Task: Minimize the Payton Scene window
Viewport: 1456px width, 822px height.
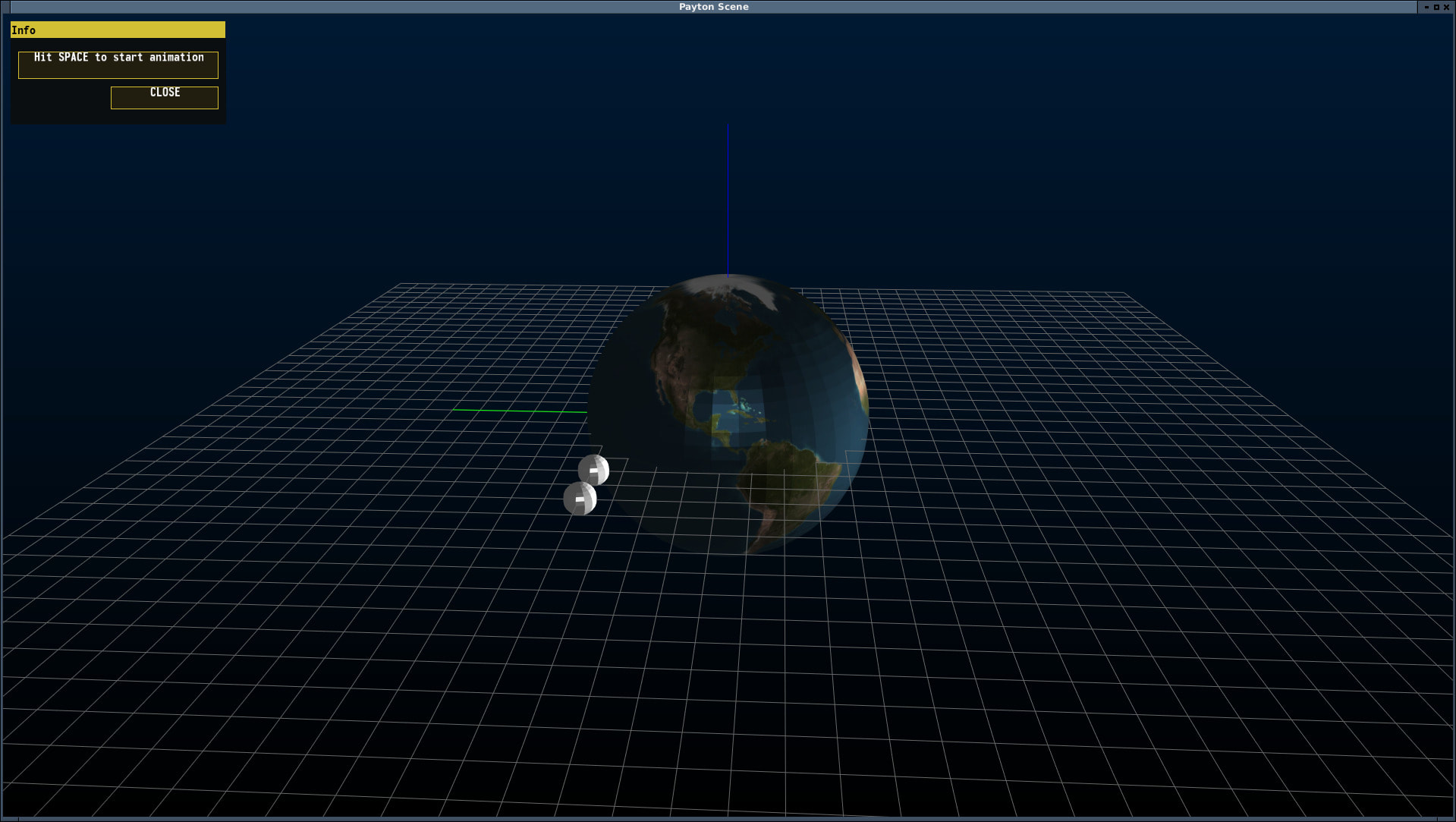Action: click(x=1426, y=7)
